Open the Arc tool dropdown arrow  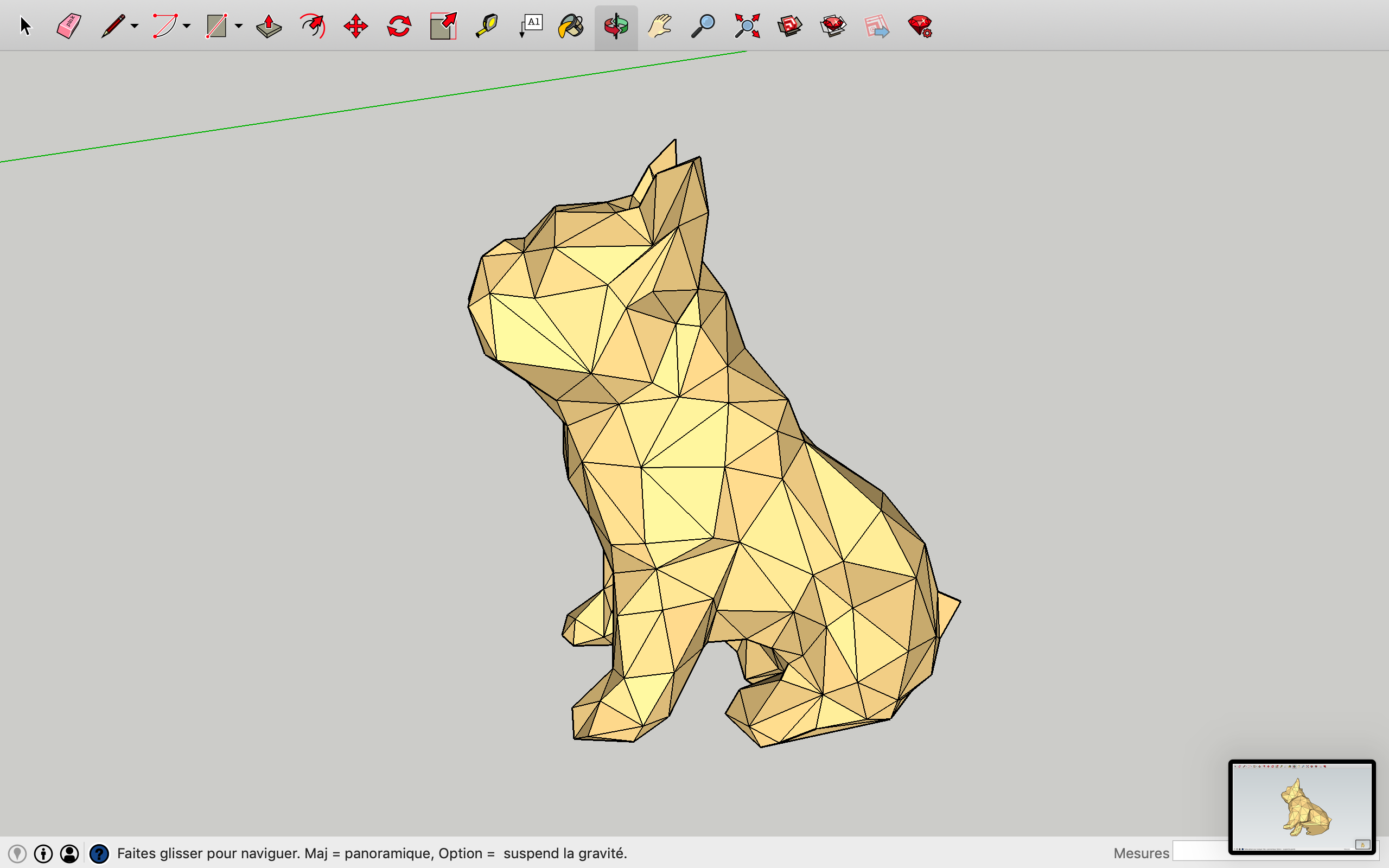187,27
